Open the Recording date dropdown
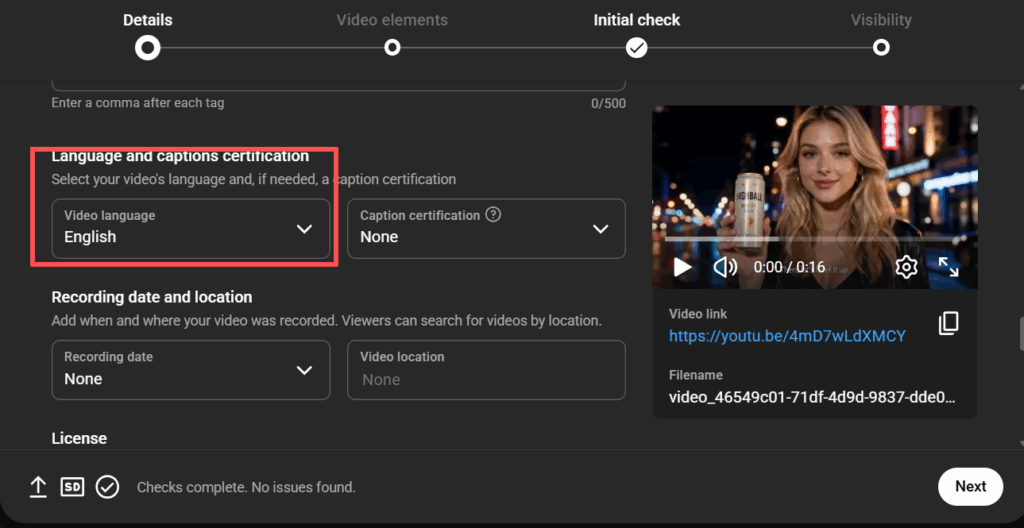 click(190, 369)
